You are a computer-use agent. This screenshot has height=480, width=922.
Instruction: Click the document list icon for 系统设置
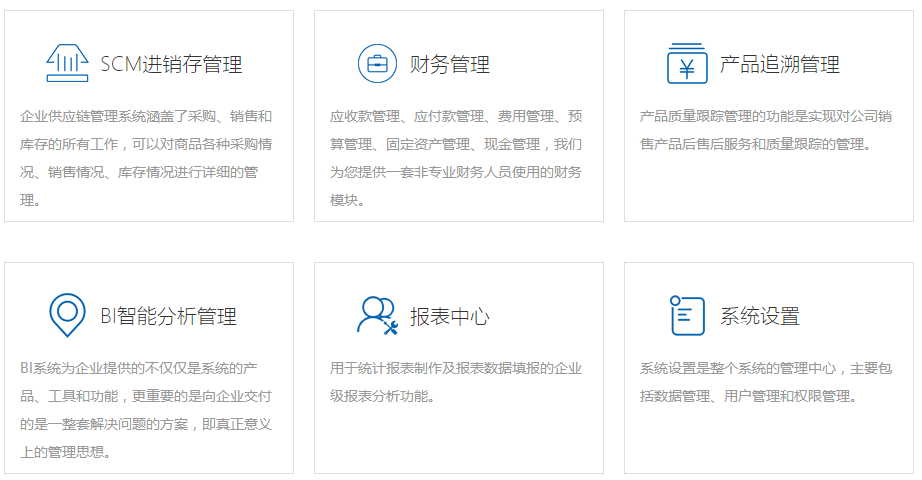pos(687,315)
